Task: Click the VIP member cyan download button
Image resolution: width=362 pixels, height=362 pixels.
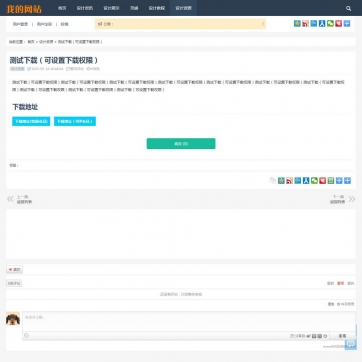Action: point(75,121)
